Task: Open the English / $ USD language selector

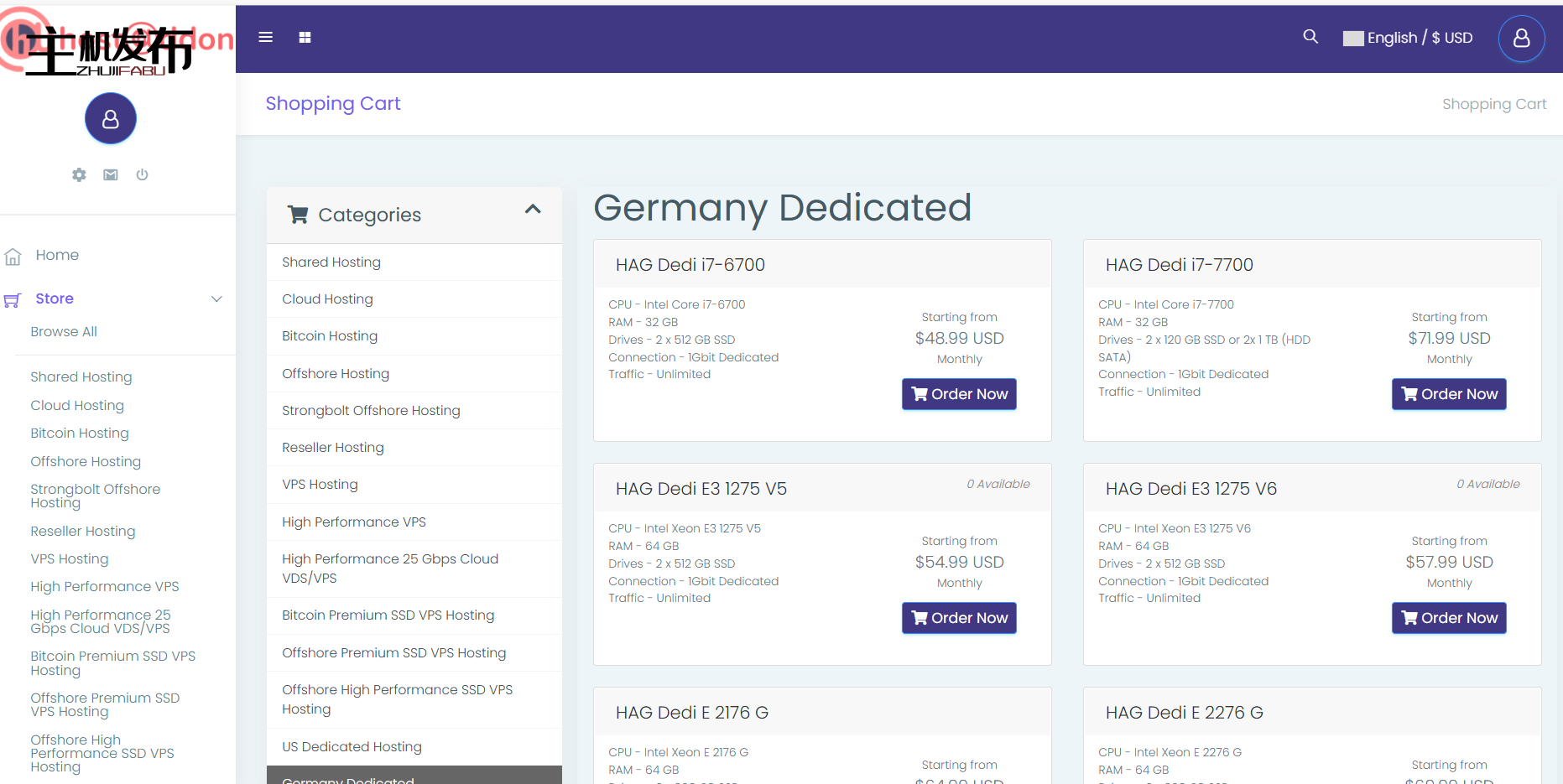Action: [x=1408, y=38]
